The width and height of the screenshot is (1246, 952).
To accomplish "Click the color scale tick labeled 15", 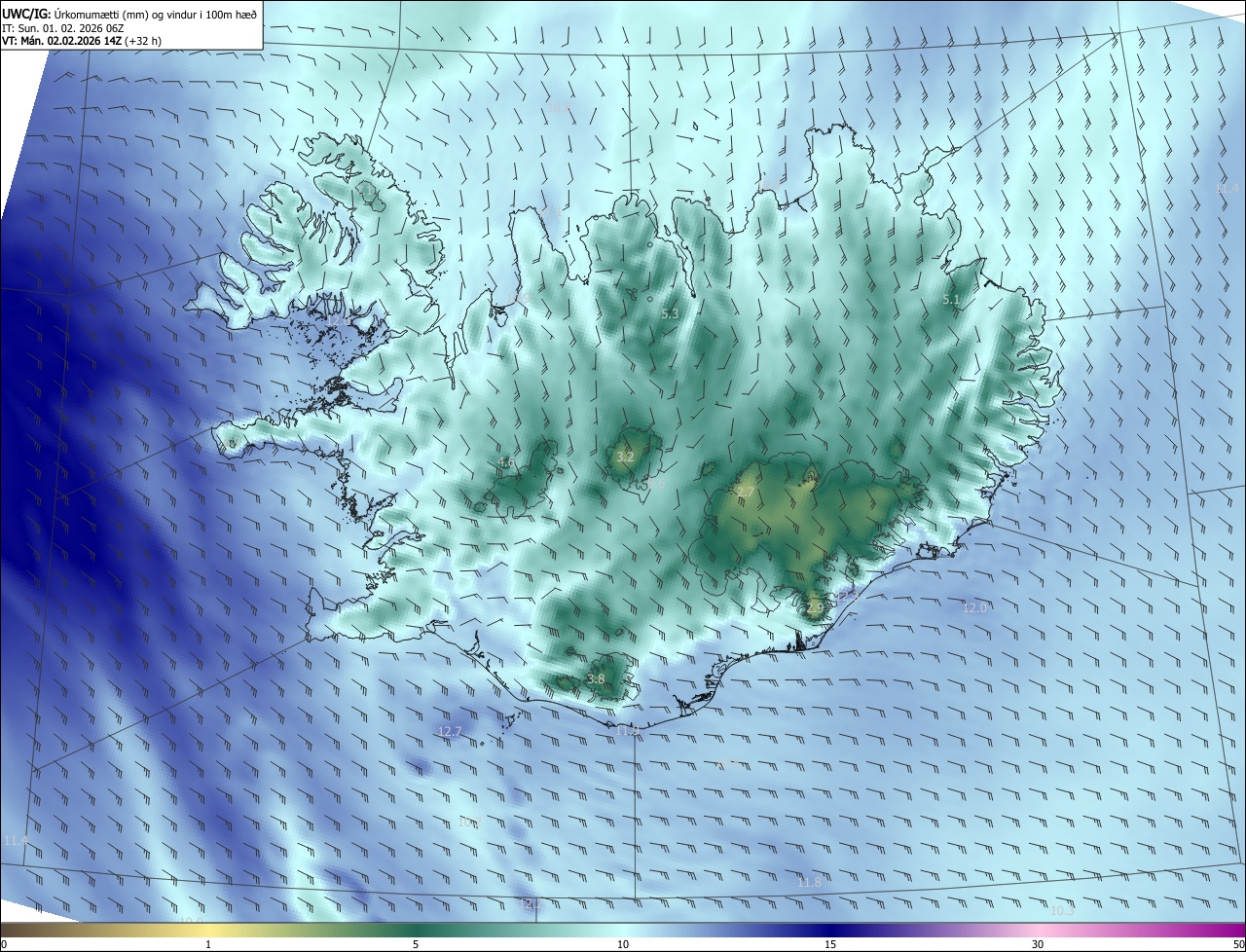I will [x=830, y=944].
